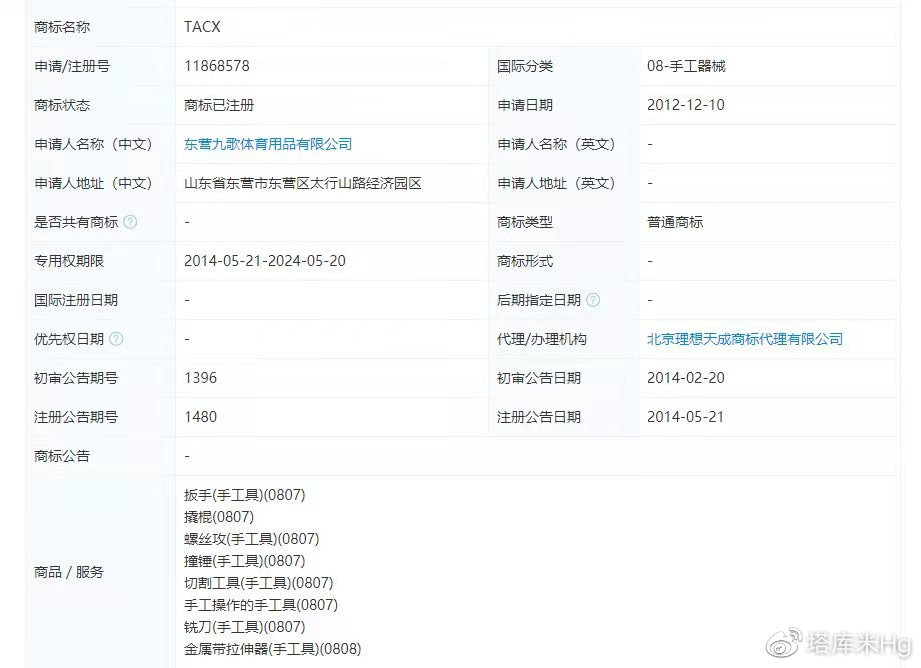Click help icon beside 是否共有商标
Viewport: 921px width, 668px height.
coord(130,222)
